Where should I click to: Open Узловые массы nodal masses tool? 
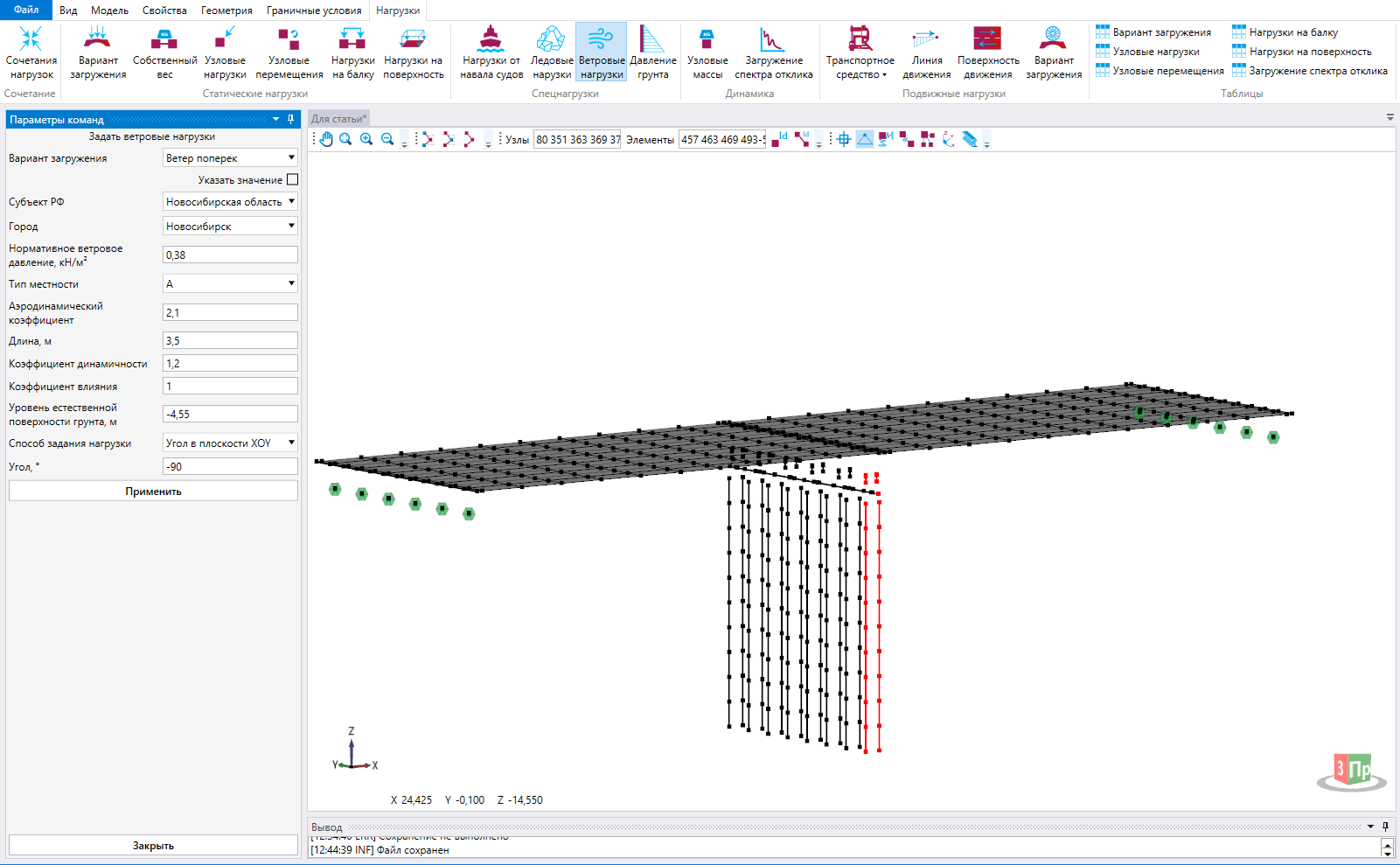(x=707, y=52)
